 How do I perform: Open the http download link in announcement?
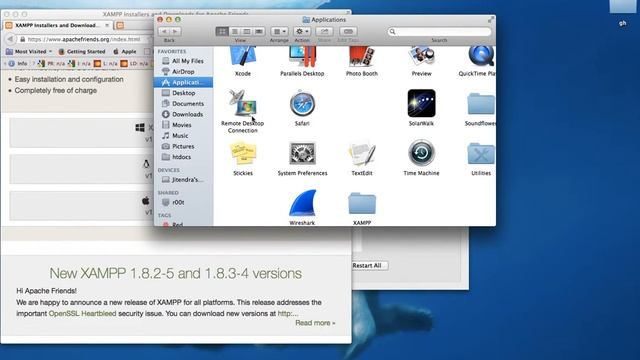[x=288, y=313]
